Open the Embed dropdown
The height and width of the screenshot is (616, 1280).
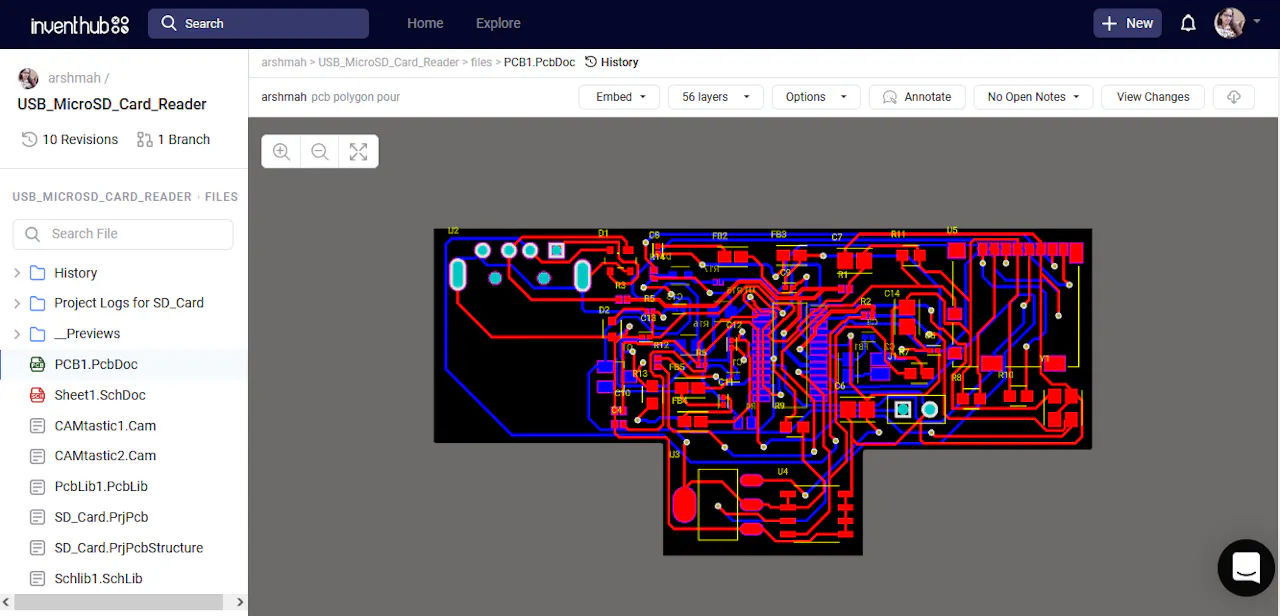point(619,97)
